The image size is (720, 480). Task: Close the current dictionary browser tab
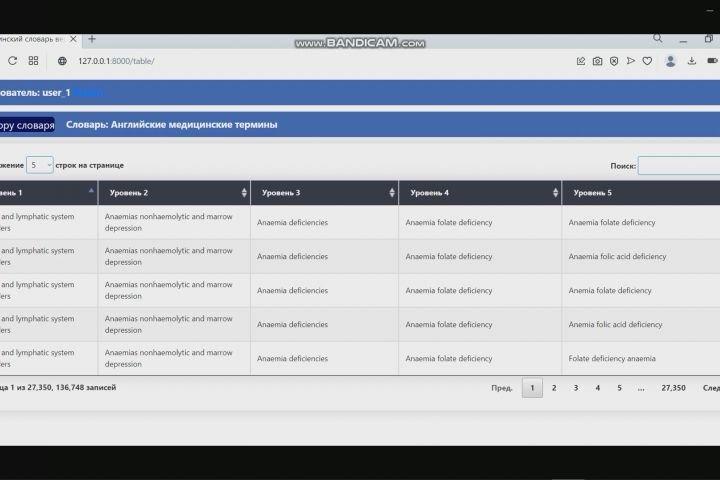(73, 39)
